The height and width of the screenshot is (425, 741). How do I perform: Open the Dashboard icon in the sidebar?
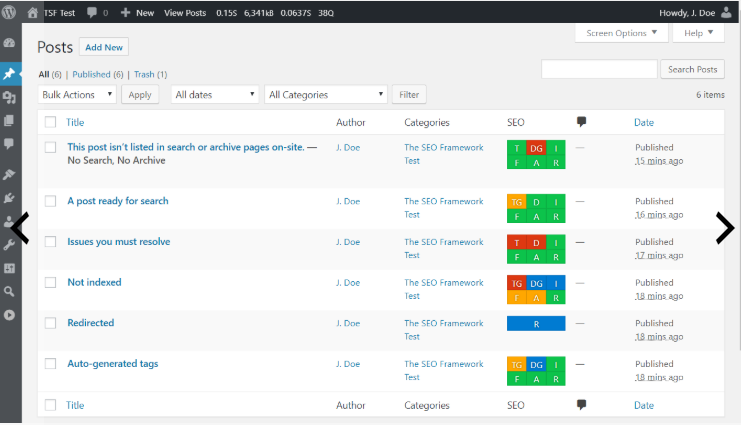point(10,44)
